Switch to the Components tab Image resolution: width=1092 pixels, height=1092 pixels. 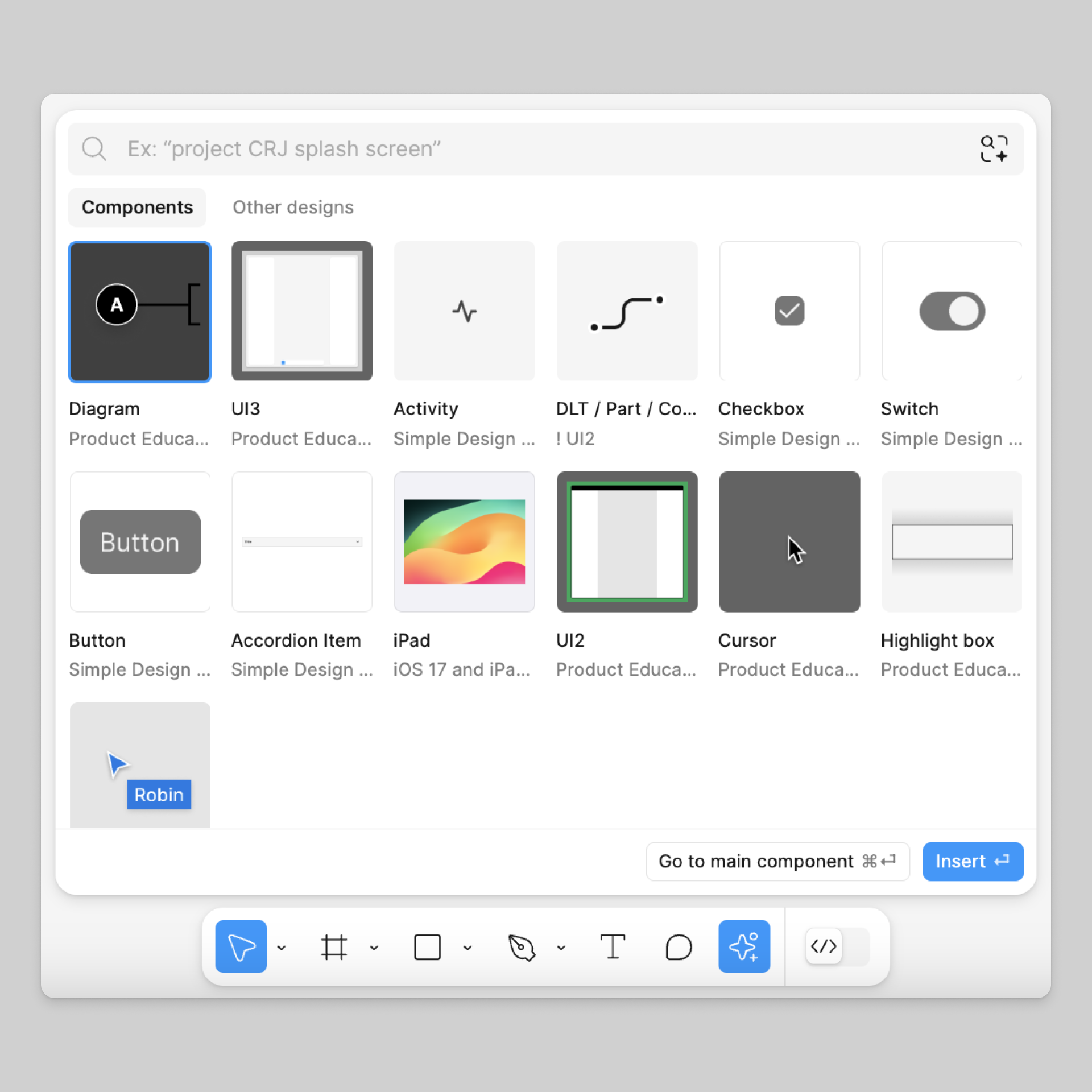click(x=137, y=208)
